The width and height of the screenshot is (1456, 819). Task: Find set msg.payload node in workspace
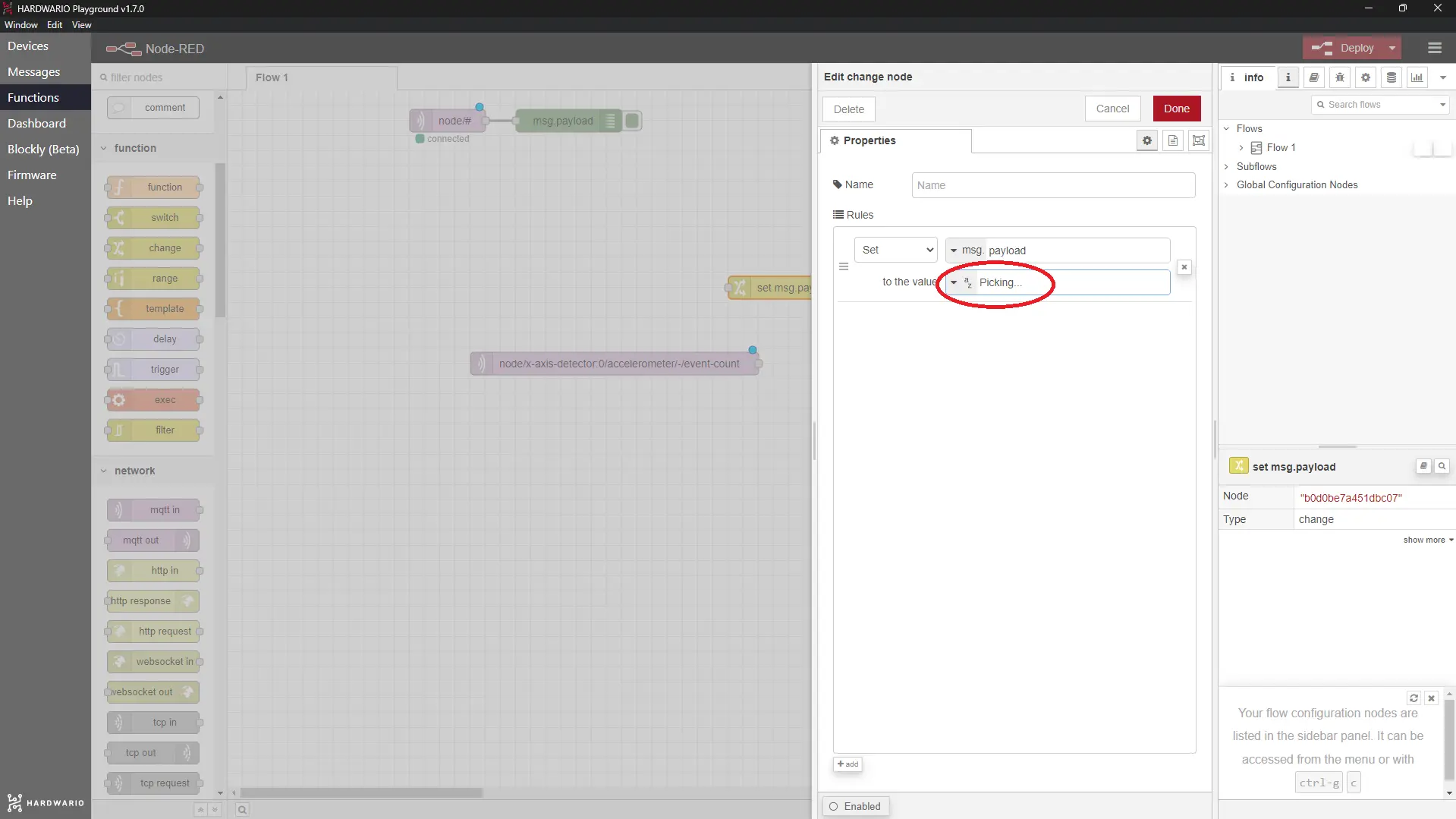[1442, 466]
